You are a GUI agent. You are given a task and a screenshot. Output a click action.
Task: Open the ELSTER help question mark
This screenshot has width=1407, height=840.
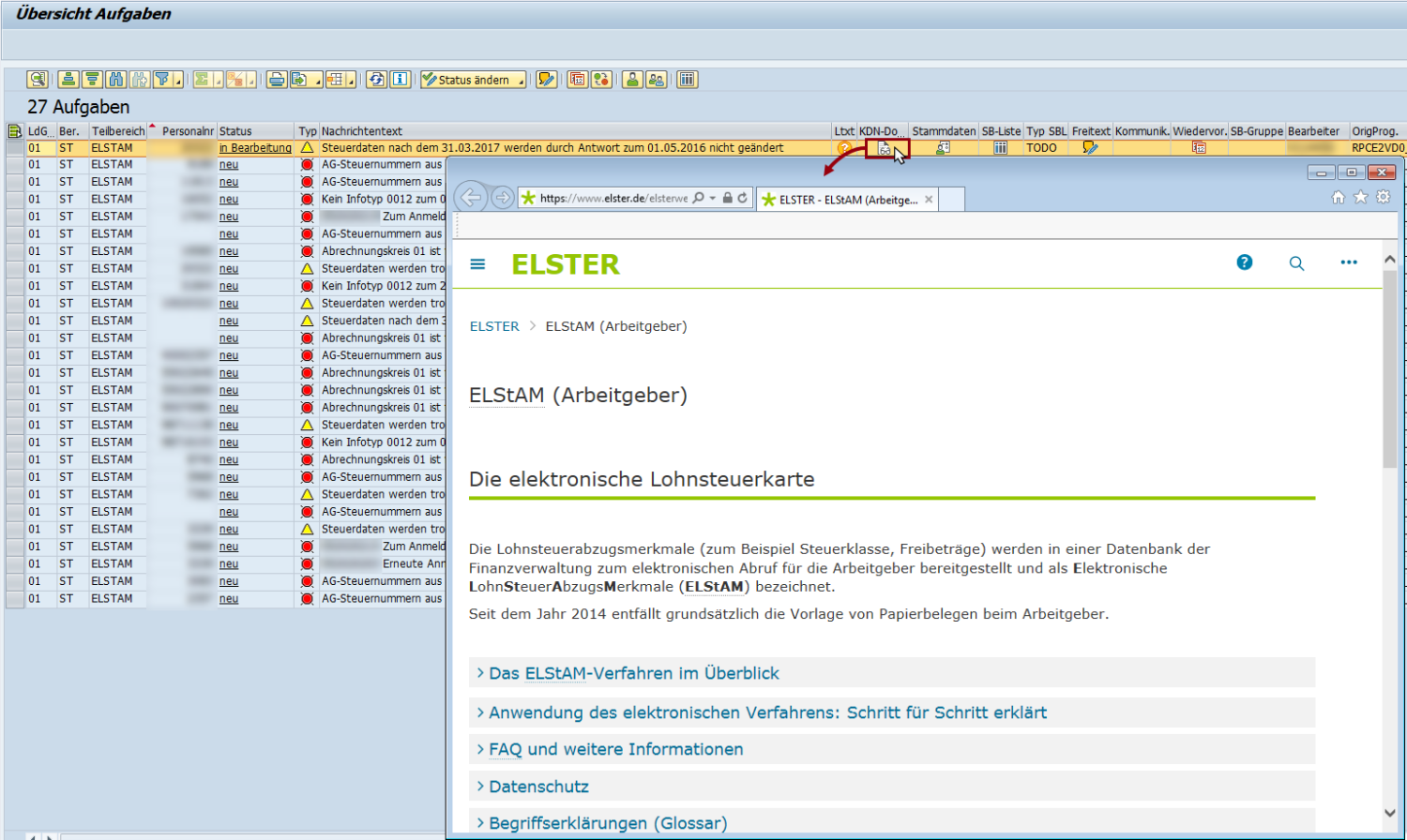coord(1245,262)
